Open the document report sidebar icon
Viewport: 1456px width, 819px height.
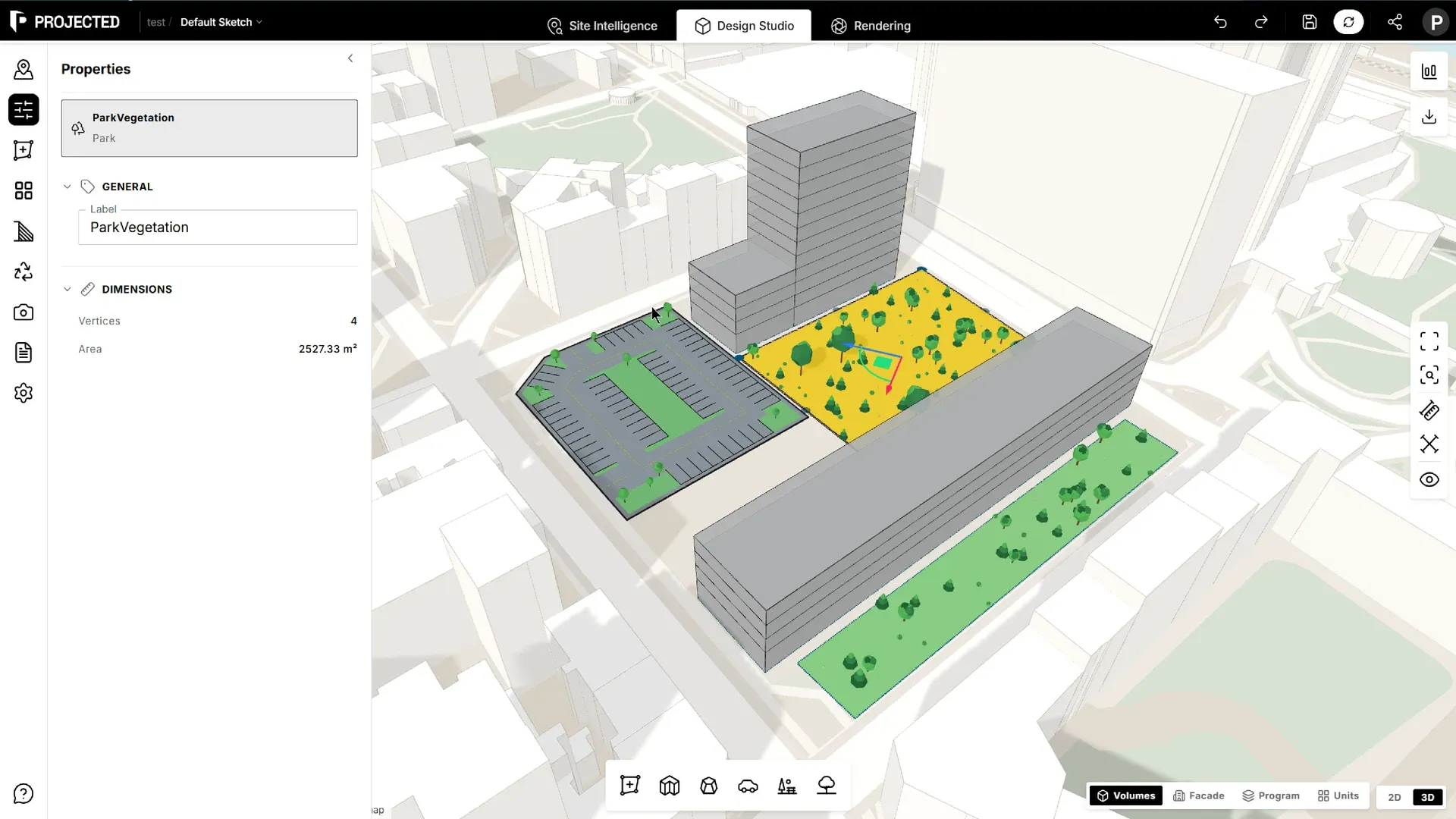click(24, 353)
